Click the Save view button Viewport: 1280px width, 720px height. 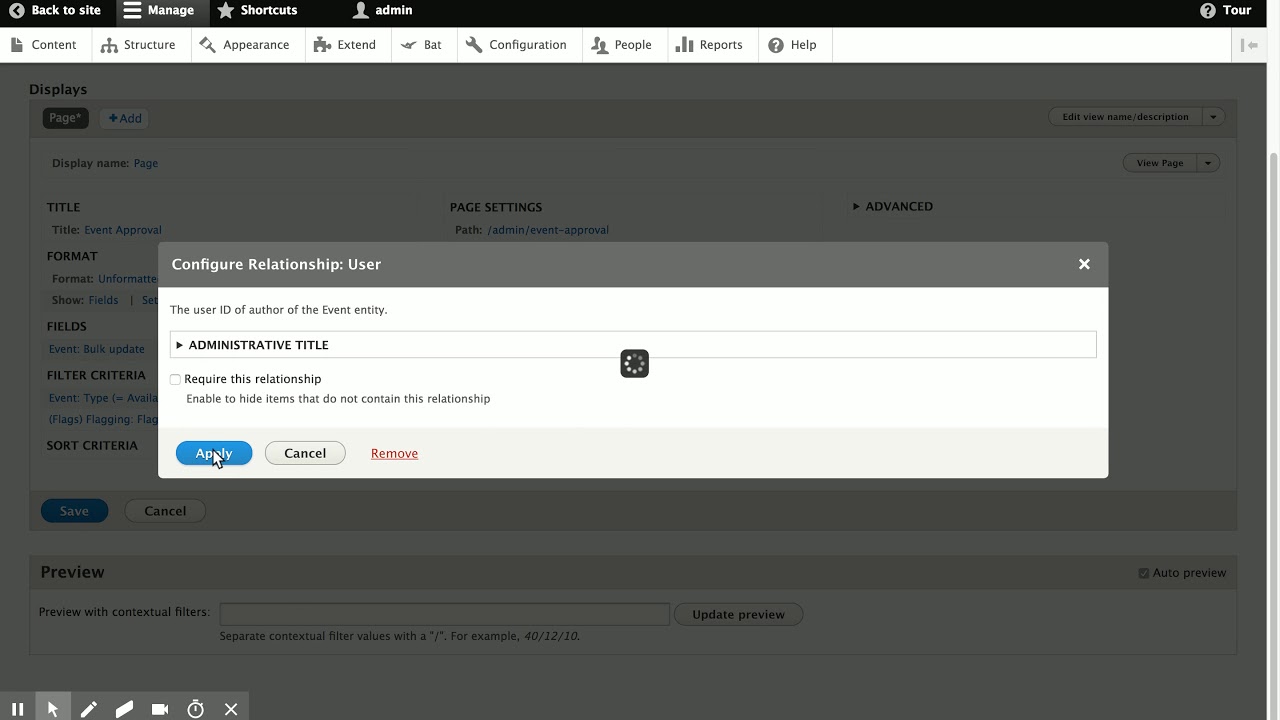click(74, 511)
